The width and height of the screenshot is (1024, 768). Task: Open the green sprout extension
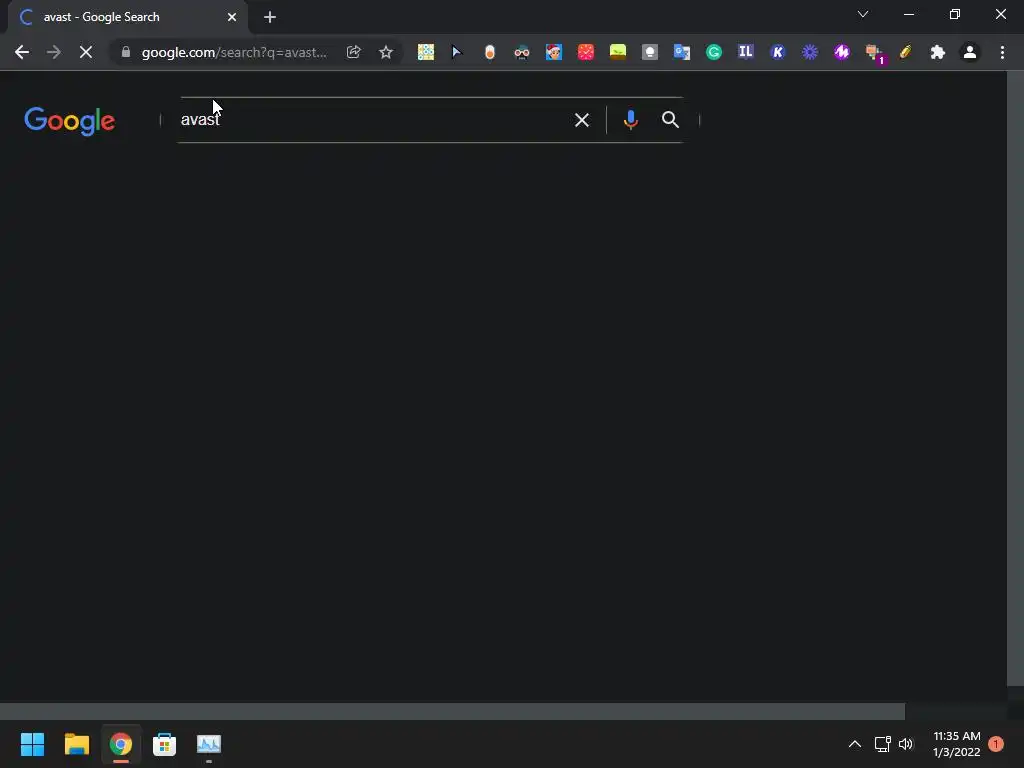click(618, 52)
